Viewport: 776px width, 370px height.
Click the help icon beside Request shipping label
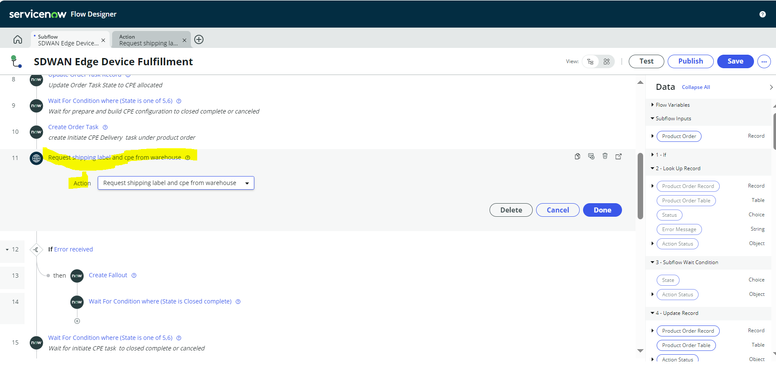(188, 158)
